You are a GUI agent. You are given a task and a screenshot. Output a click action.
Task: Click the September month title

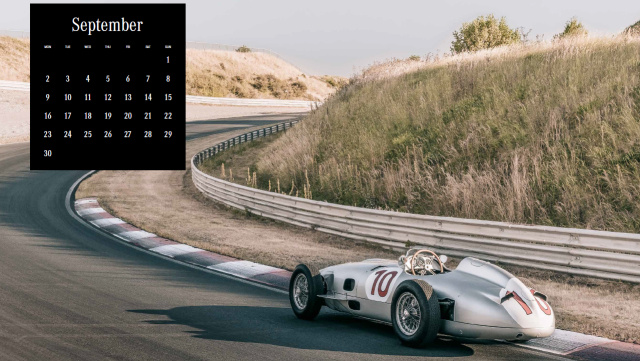point(107,25)
